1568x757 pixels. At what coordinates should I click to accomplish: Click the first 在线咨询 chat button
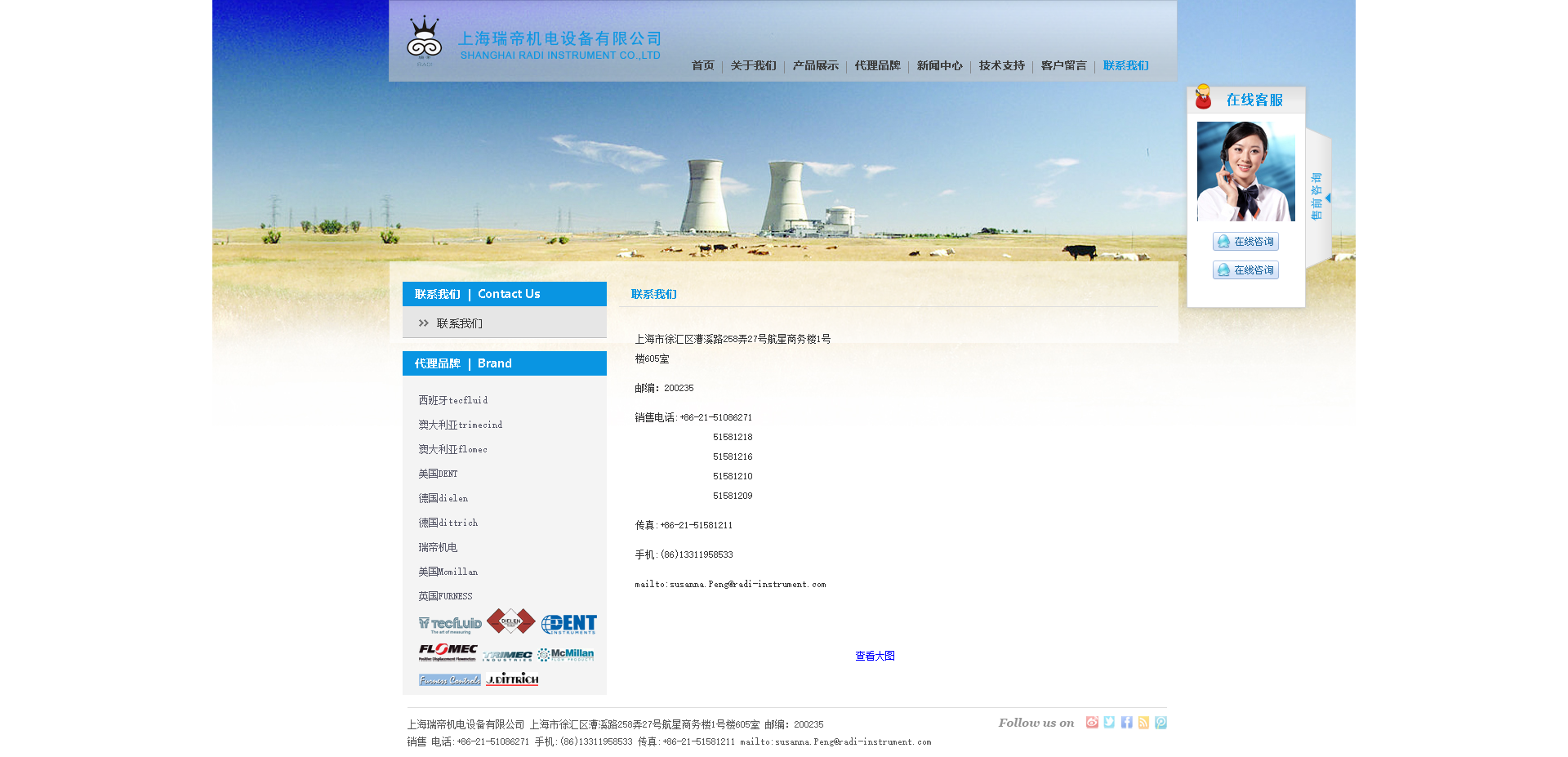(x=1245, y=242)
